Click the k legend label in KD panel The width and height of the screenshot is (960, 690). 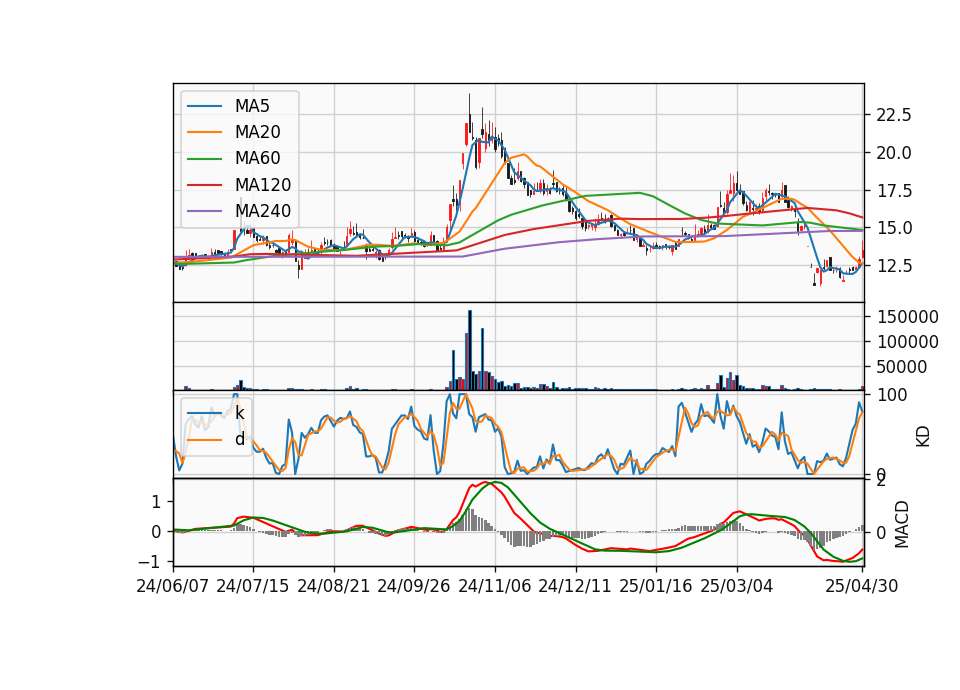(239, 413)
